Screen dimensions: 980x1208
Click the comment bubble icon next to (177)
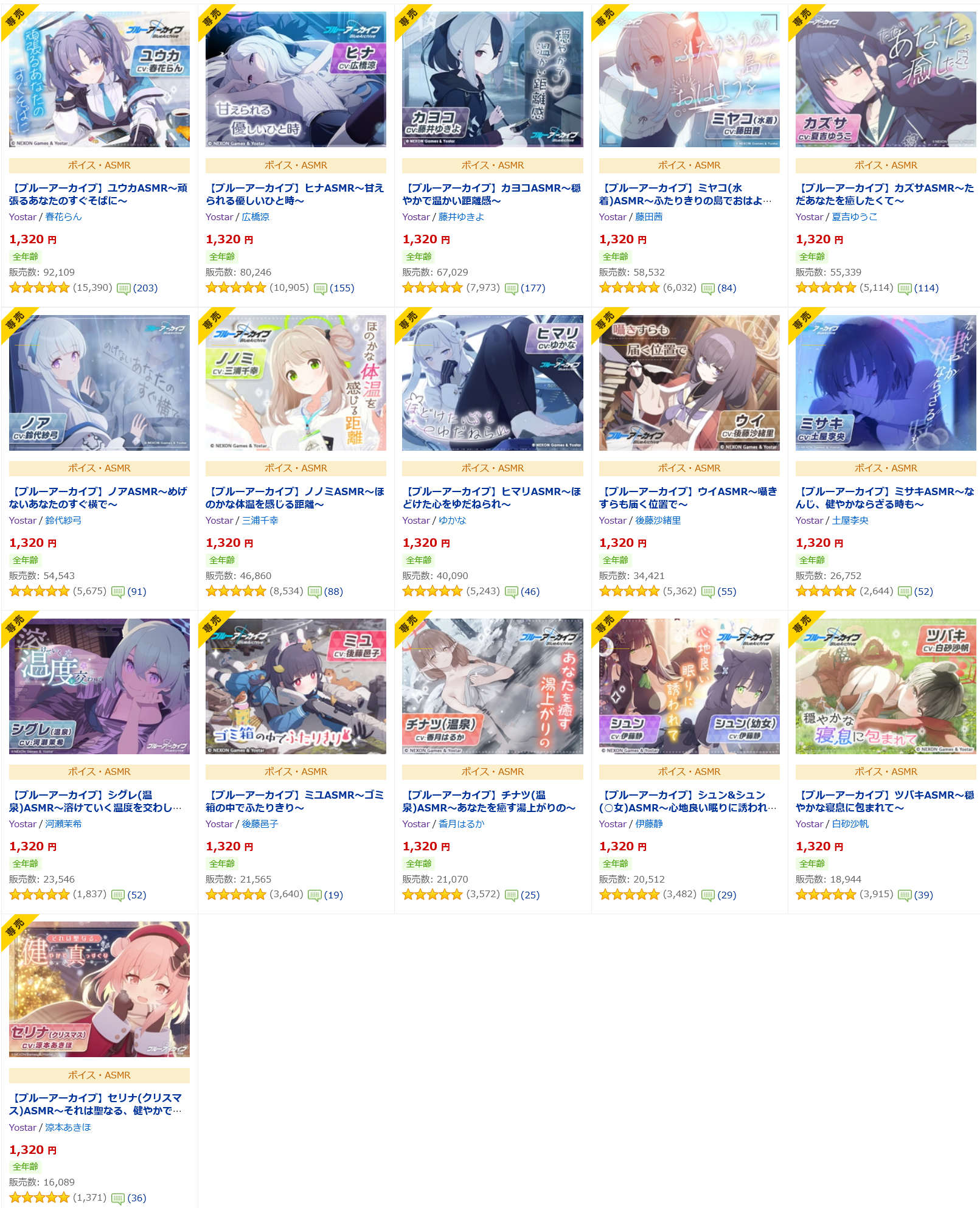pyautogui.click(x=511, y=288)
